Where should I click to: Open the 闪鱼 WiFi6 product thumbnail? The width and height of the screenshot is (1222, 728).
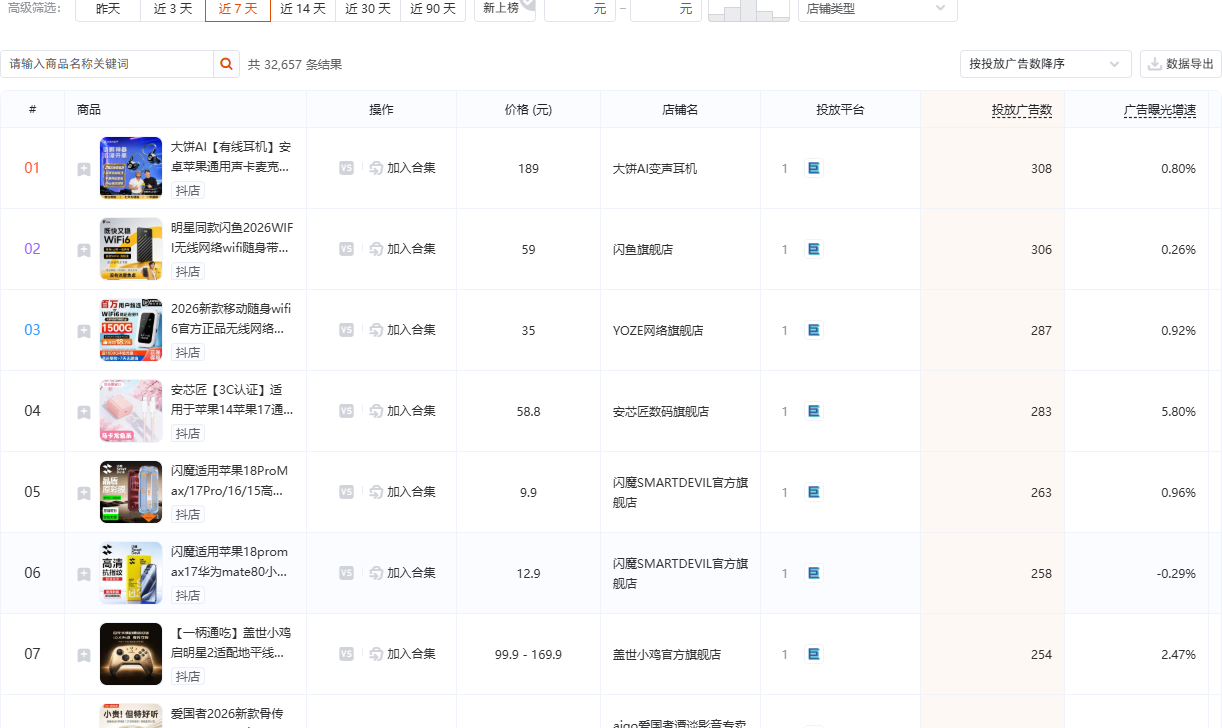[x=131, y=249]
